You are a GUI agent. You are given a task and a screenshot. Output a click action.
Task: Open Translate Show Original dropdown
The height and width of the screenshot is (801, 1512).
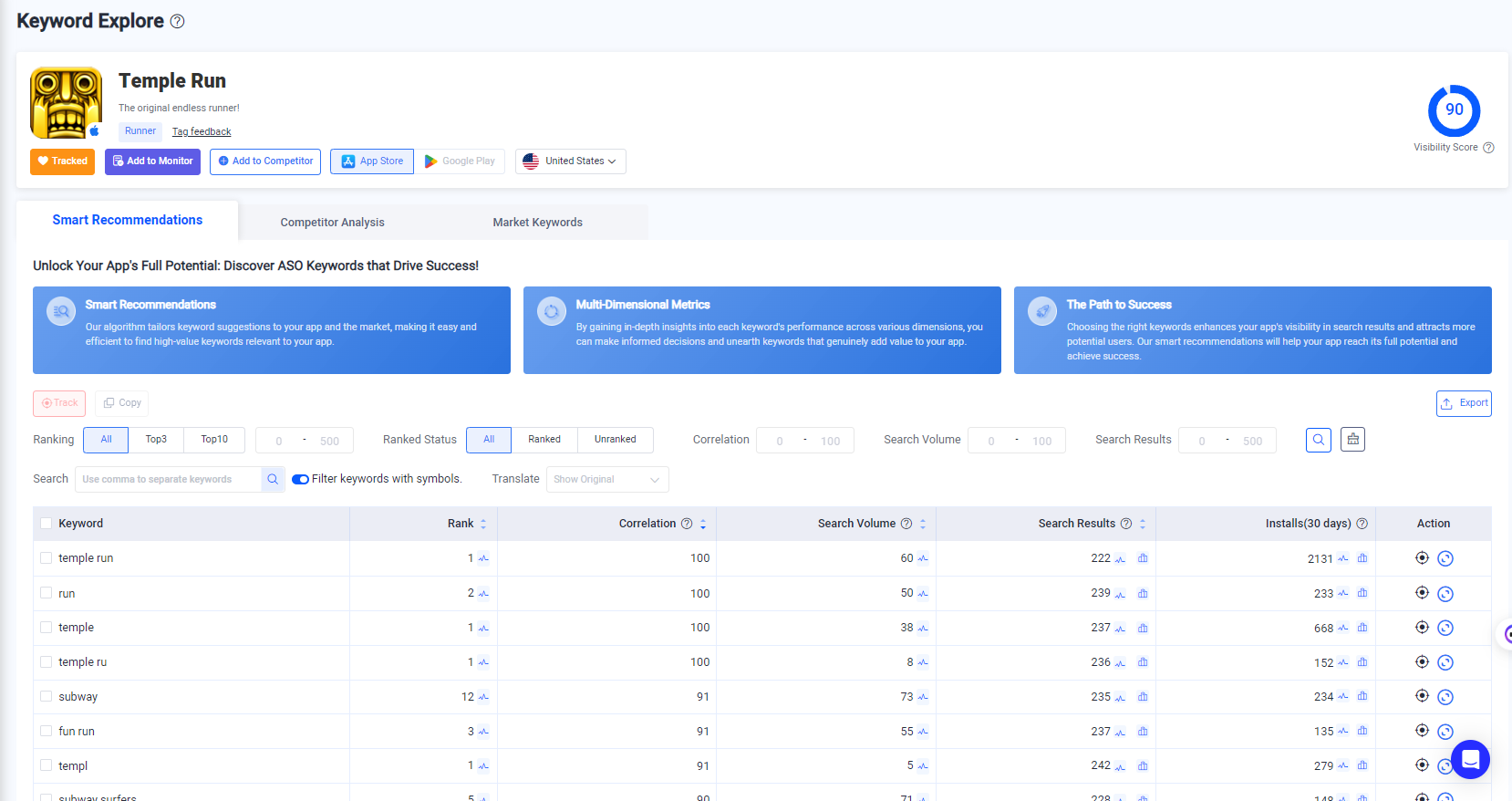(x=607, y=479)
